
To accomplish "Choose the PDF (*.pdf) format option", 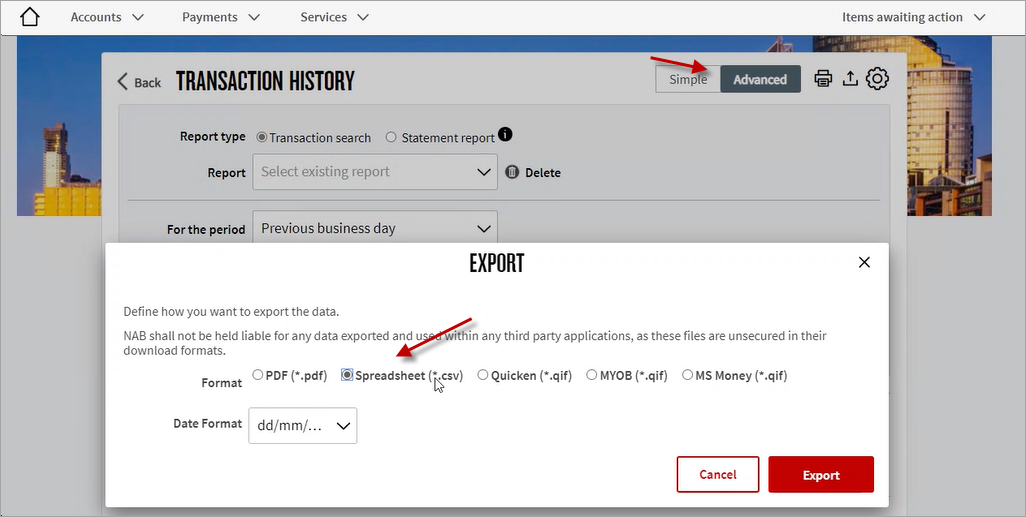I will coord(258,375).
